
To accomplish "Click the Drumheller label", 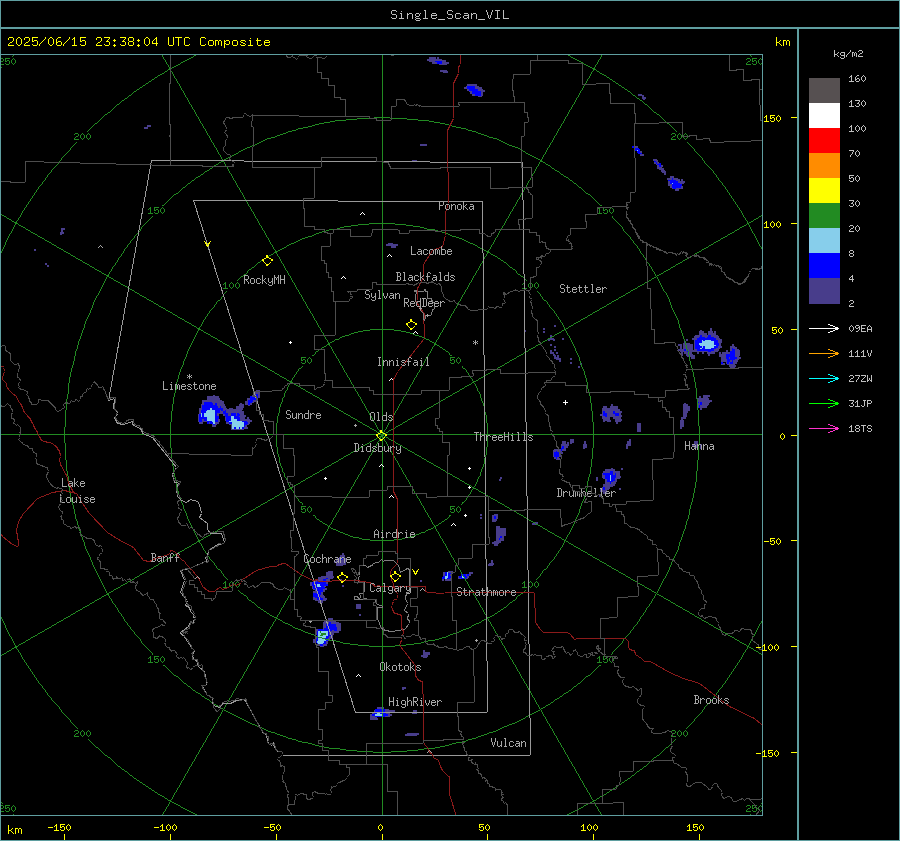I will click(x=586, y=493).
